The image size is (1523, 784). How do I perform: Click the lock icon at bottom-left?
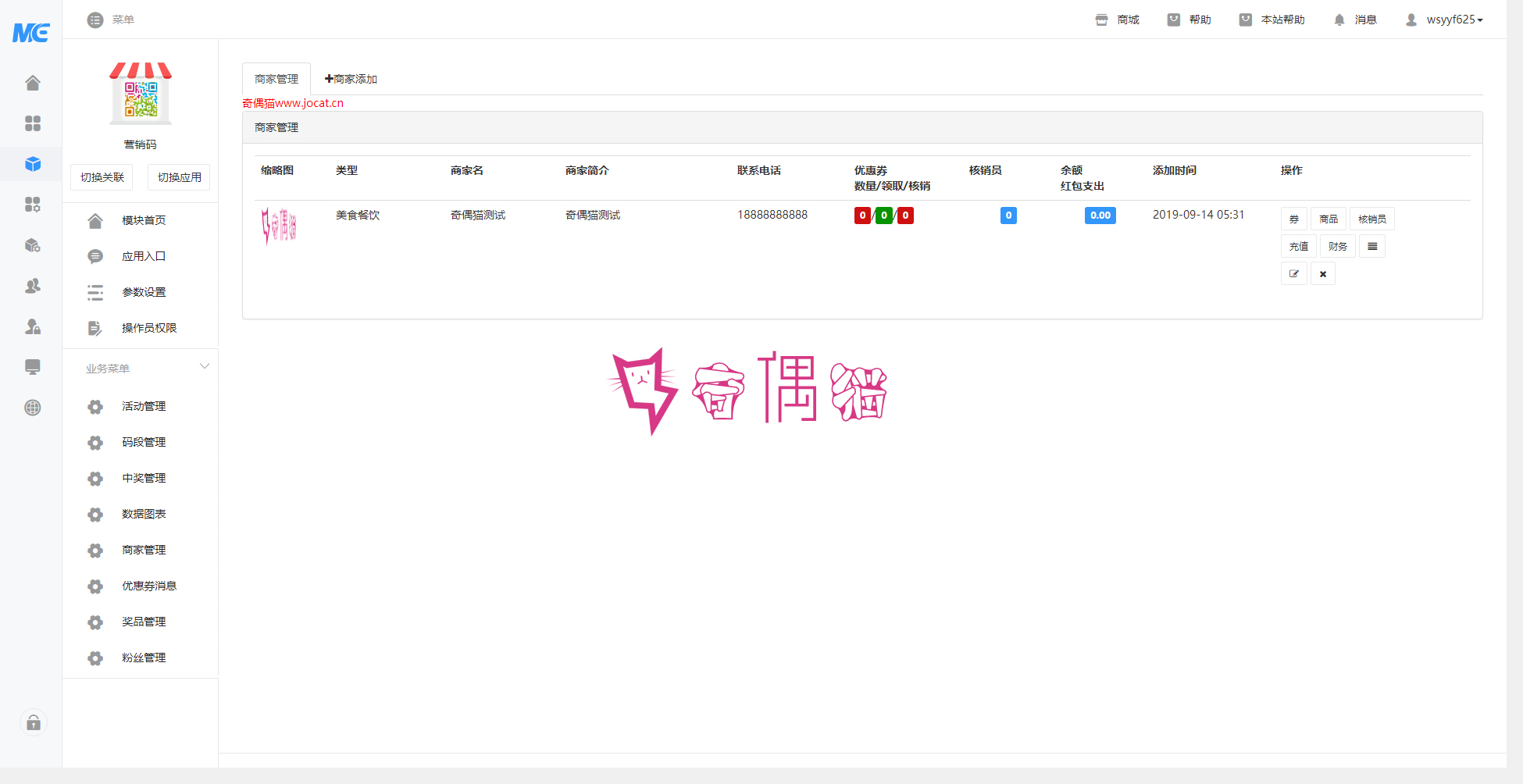(34, 722)
